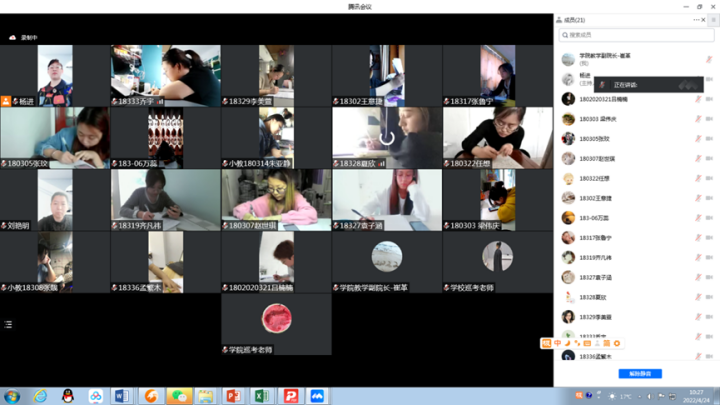Image resolution: width=720 pixels, height=405 pixels.
Task: Click the member search field
Action: [636, 35]
